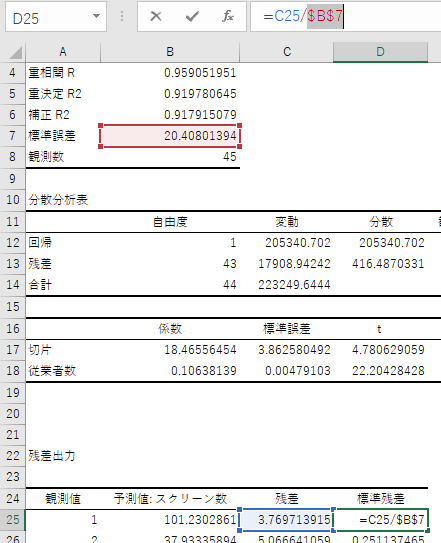Click the value 416.4870331
The image size is (441, 543).
point(388,264)
